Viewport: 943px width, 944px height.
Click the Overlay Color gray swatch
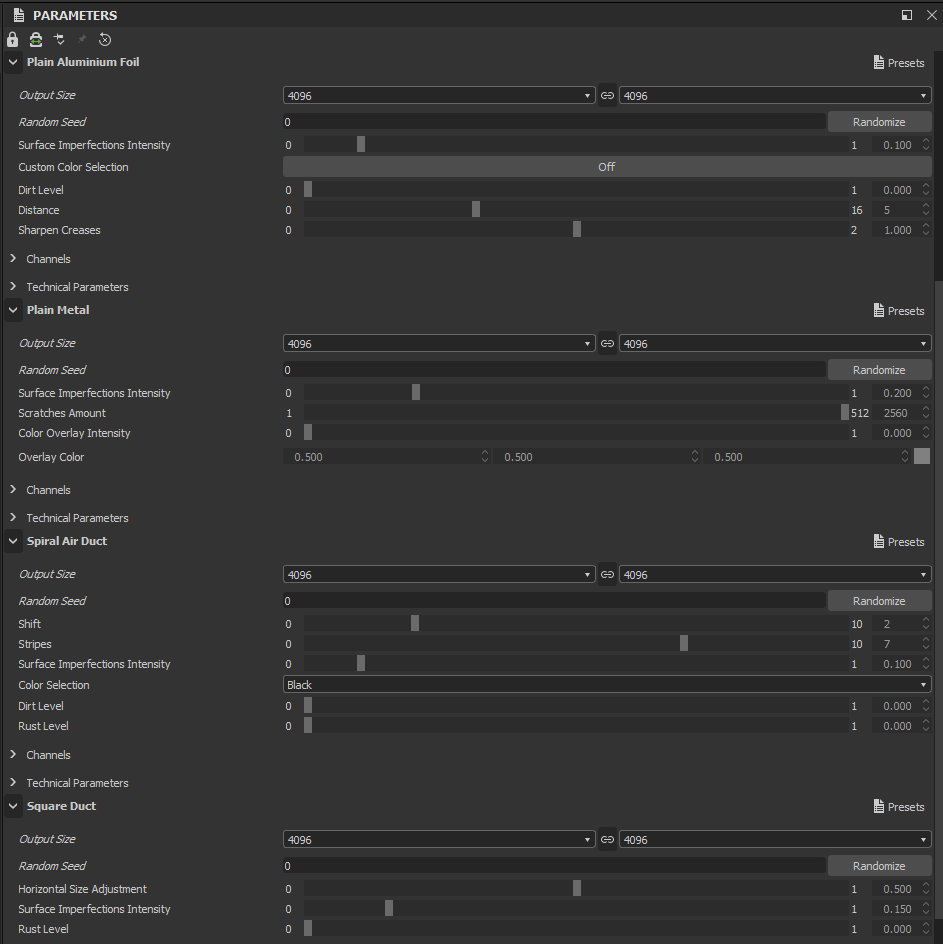click(x=922, y=456)
